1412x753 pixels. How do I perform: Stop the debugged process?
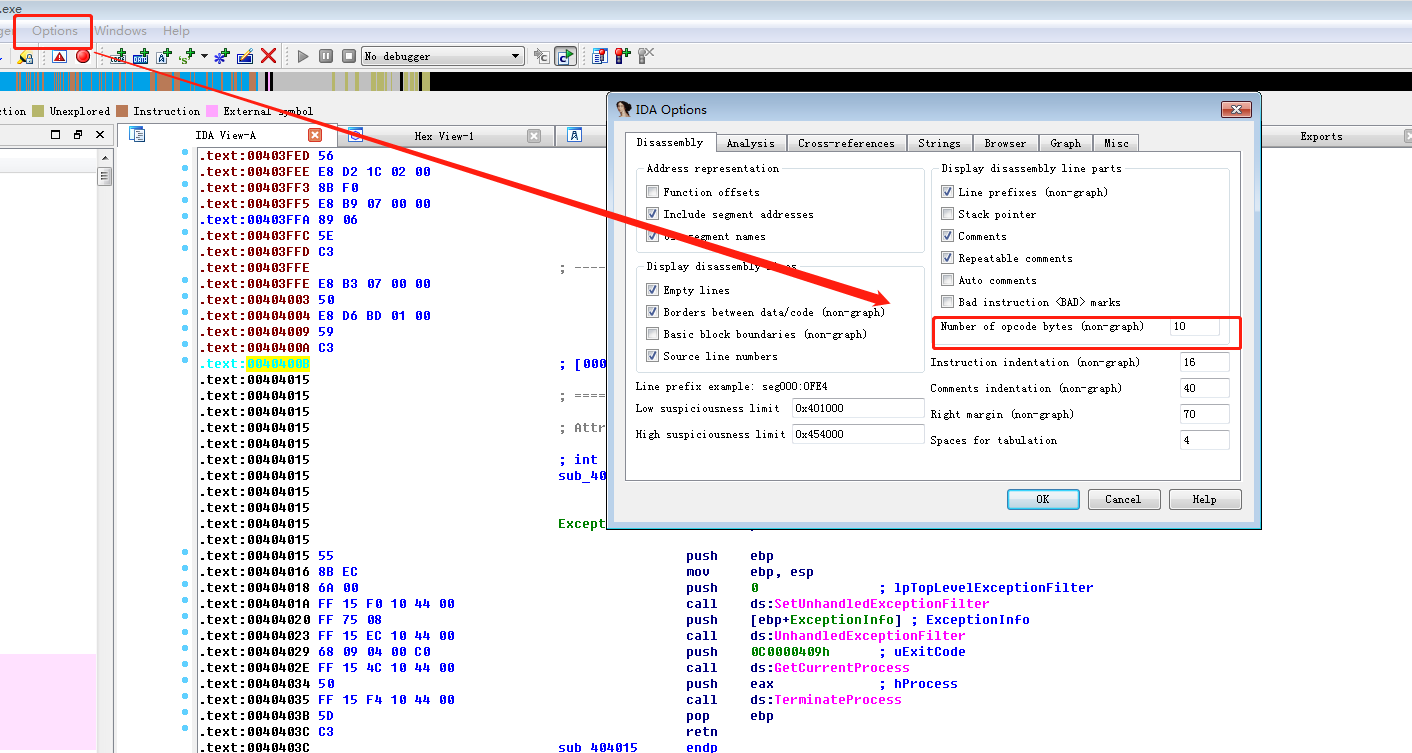[x=349, y=56]
